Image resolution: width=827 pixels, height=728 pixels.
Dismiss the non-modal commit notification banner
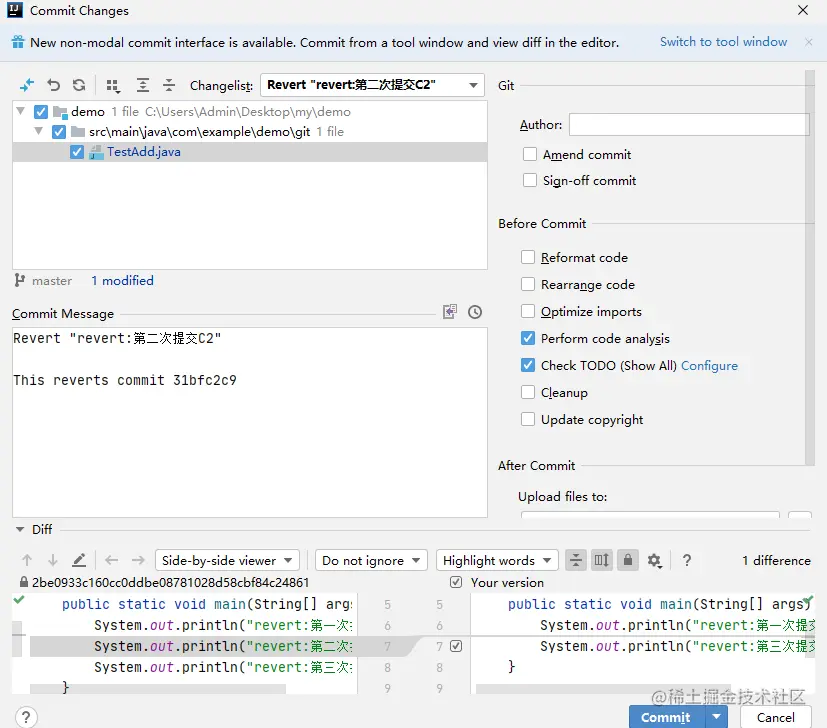tap(809, 42)
